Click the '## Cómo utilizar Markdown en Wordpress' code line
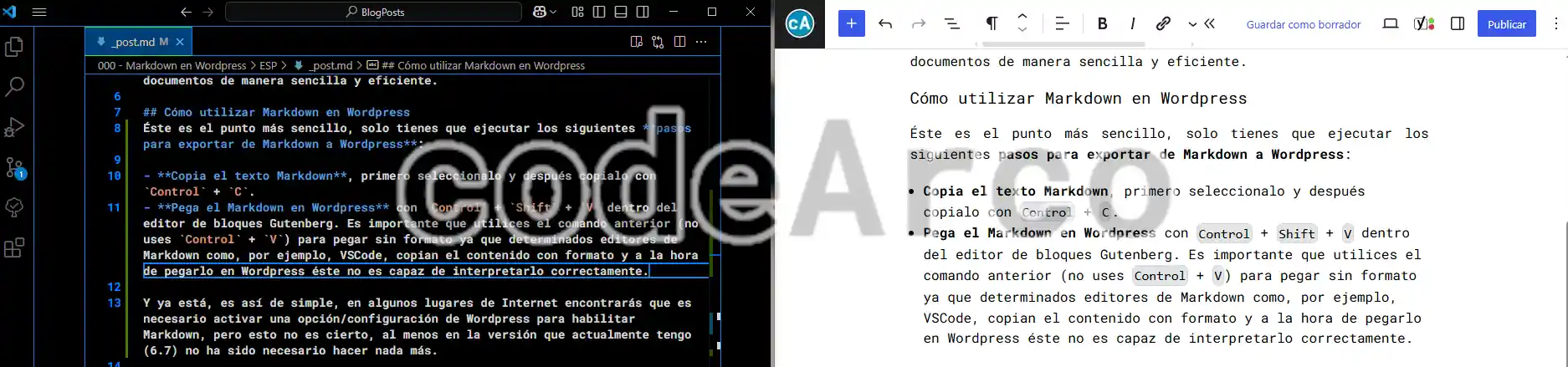The height and width of the screenshot is (367, 1568). [x=276, y=112]
